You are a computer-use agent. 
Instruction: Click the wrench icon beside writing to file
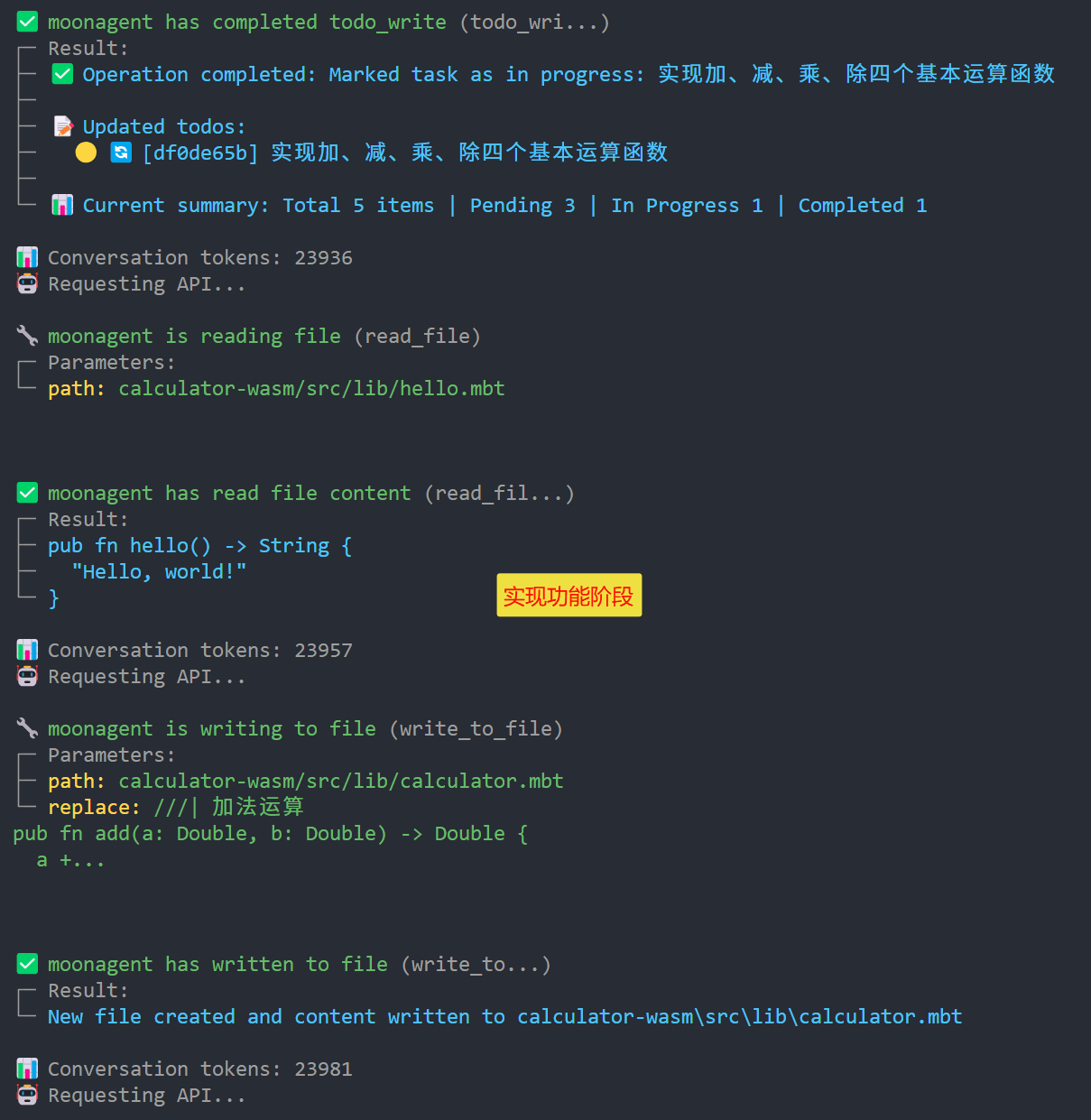[x=27, y=728]
